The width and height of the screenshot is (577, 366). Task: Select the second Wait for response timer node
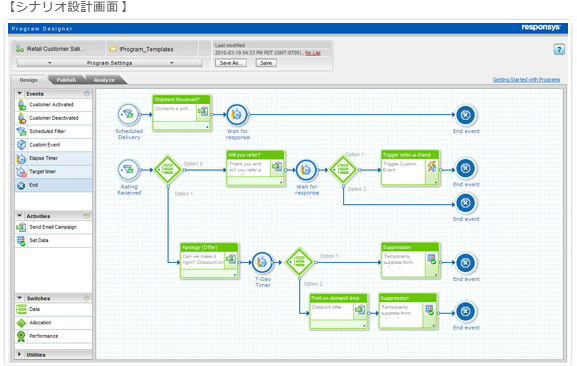(x=306, y=170)
